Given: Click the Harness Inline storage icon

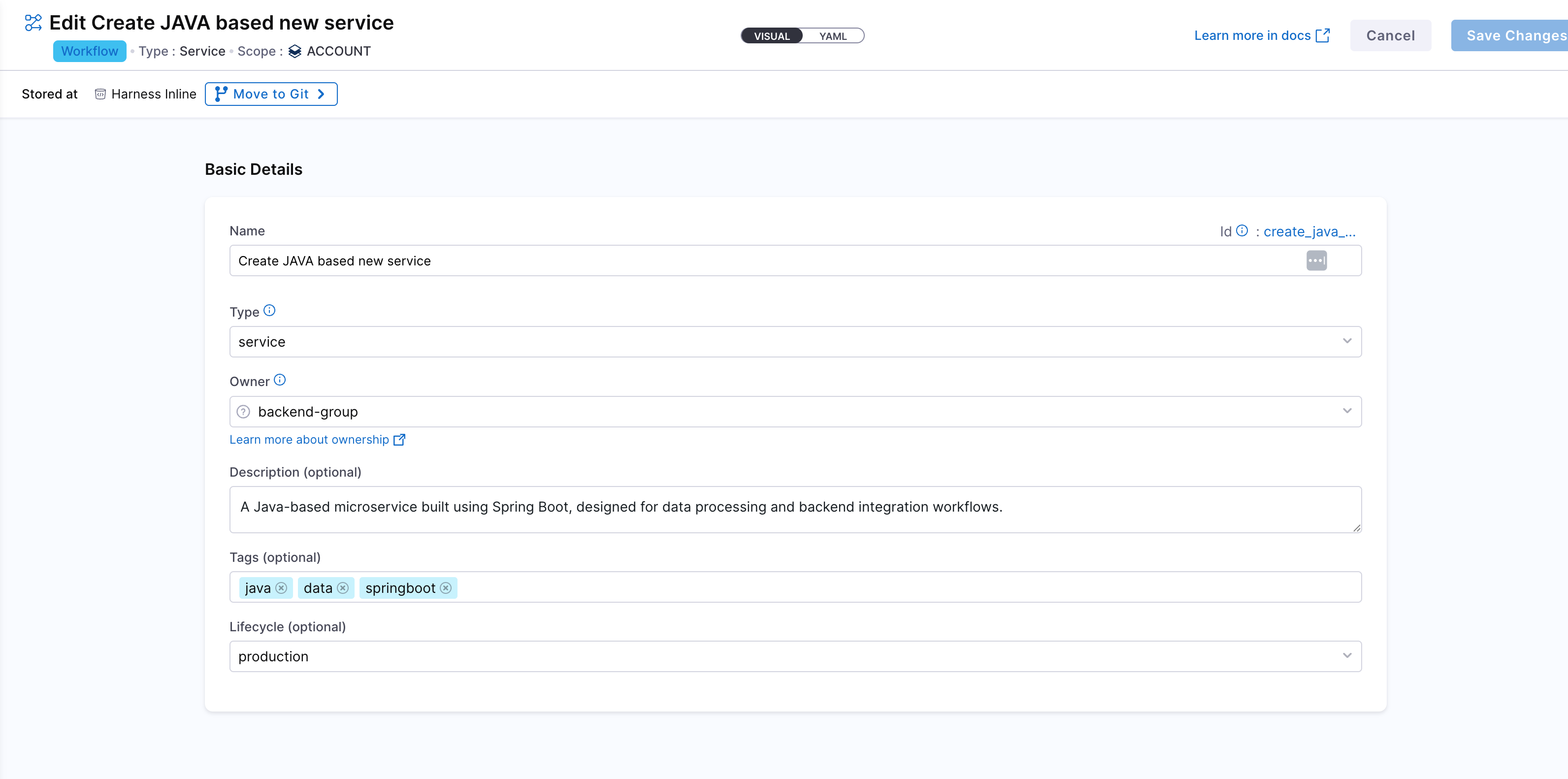Looking at the screenshot, I should 100,94.
